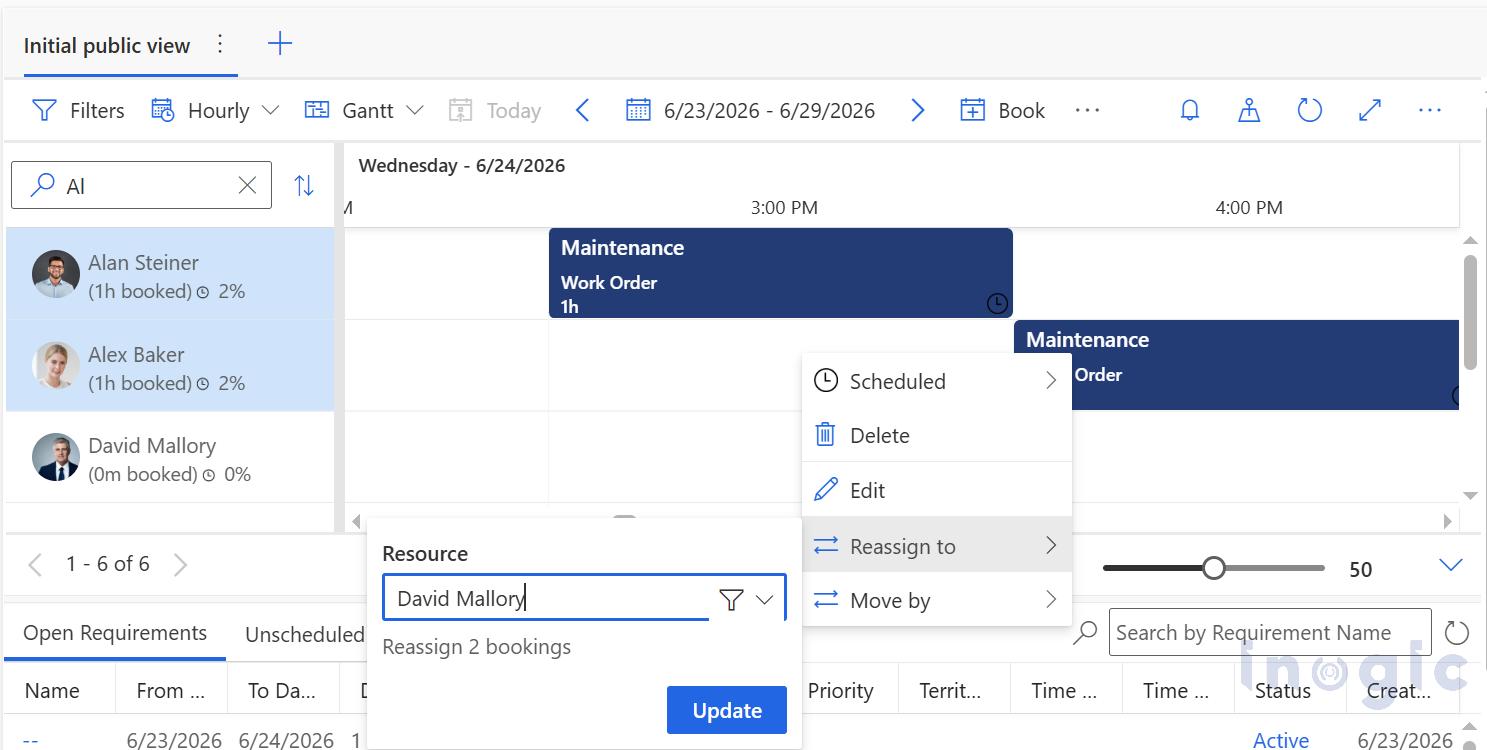
Task: Open the far-right ellipsis settings menu
Action: click(1430, 110)
